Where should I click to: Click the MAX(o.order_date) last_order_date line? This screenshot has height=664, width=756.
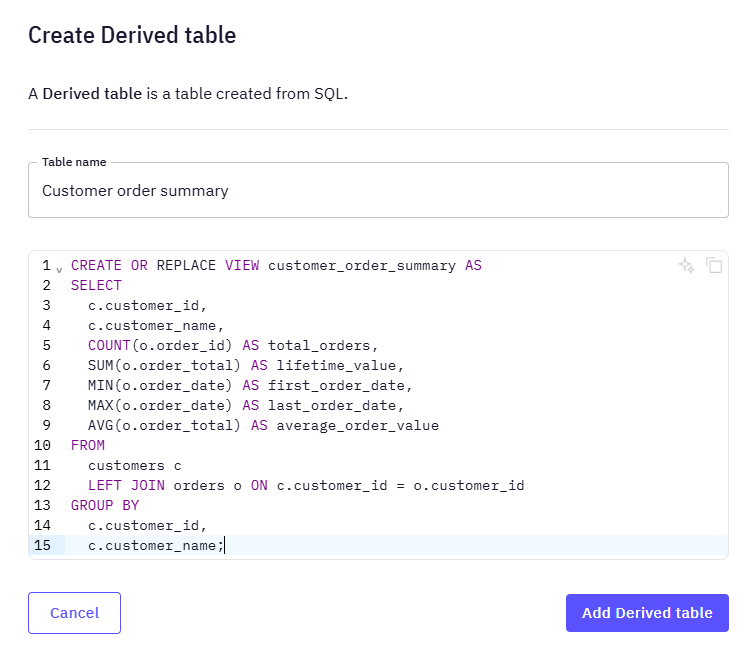(246, 406)
